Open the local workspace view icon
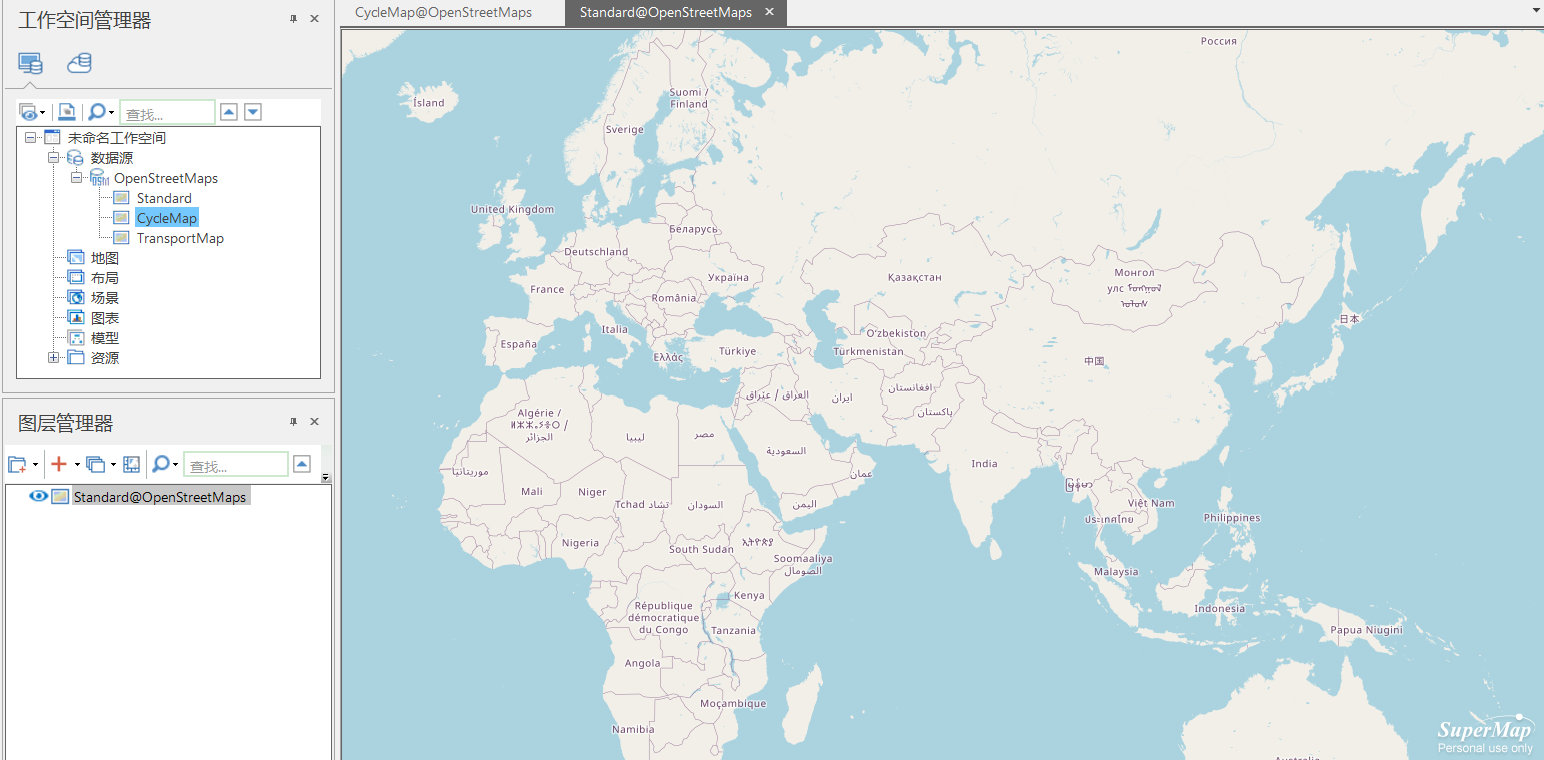The height and width of the screenshot is (760, 1544). [x=30, y=63]
